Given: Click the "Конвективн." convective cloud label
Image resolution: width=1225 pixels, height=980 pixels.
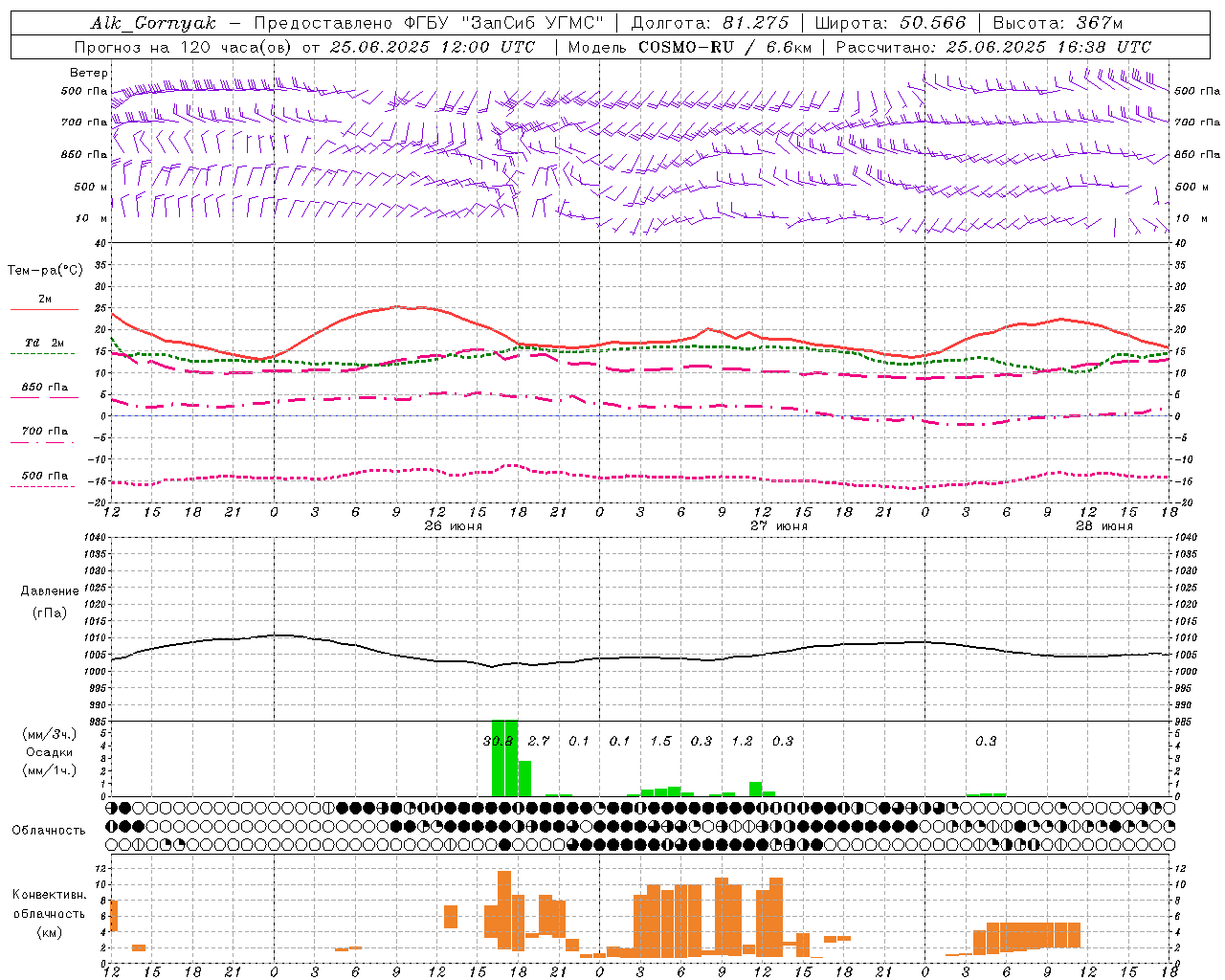Looking at the screenshot, I should coord(50,895).
